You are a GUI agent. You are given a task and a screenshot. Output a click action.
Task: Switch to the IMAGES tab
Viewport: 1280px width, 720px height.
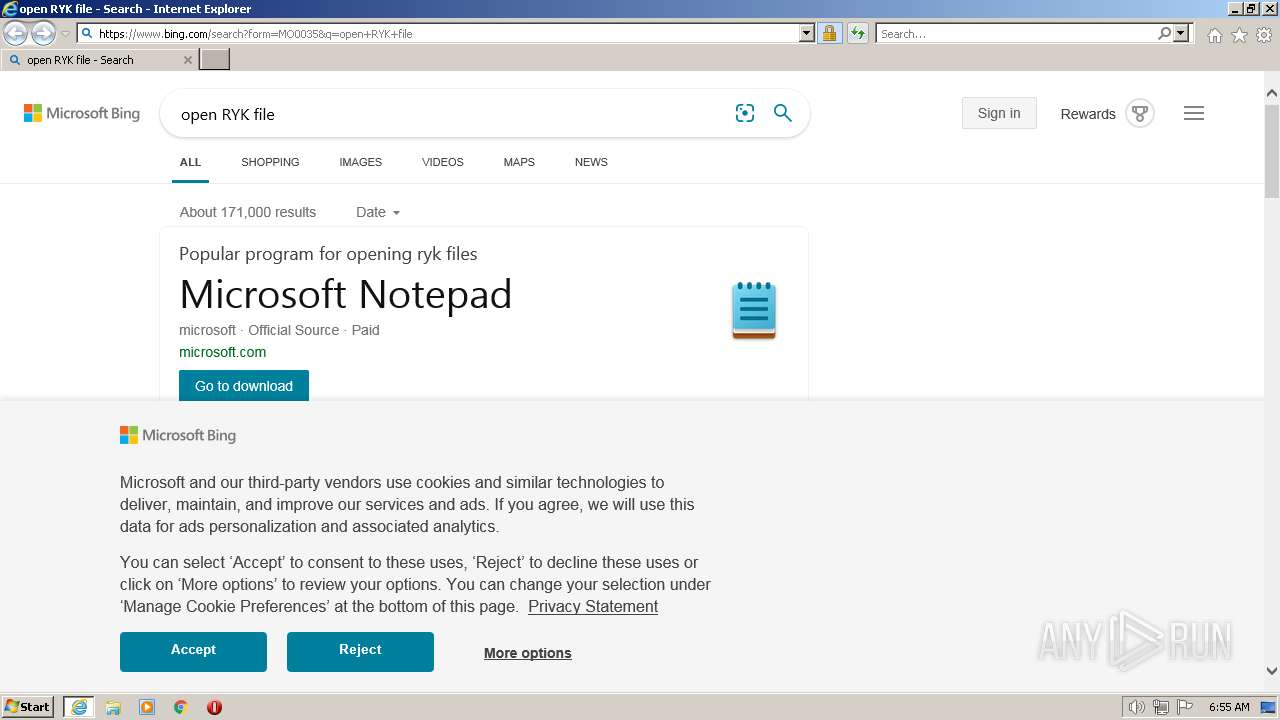tap(360, 162)
